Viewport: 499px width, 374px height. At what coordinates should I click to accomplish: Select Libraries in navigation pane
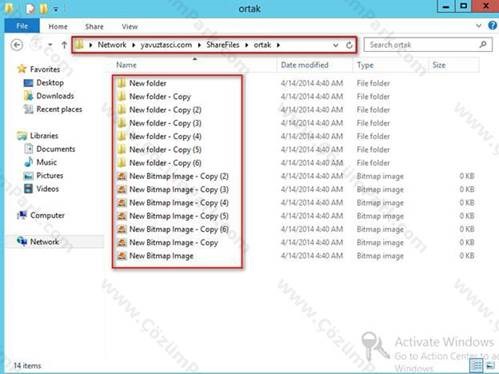click(x=44, y=136)
